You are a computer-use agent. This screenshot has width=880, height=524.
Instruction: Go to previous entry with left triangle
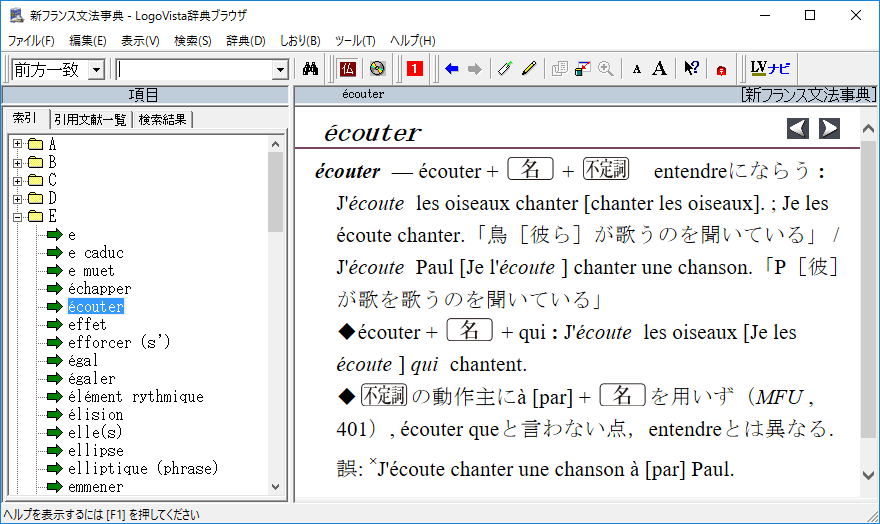coord(798,128)
